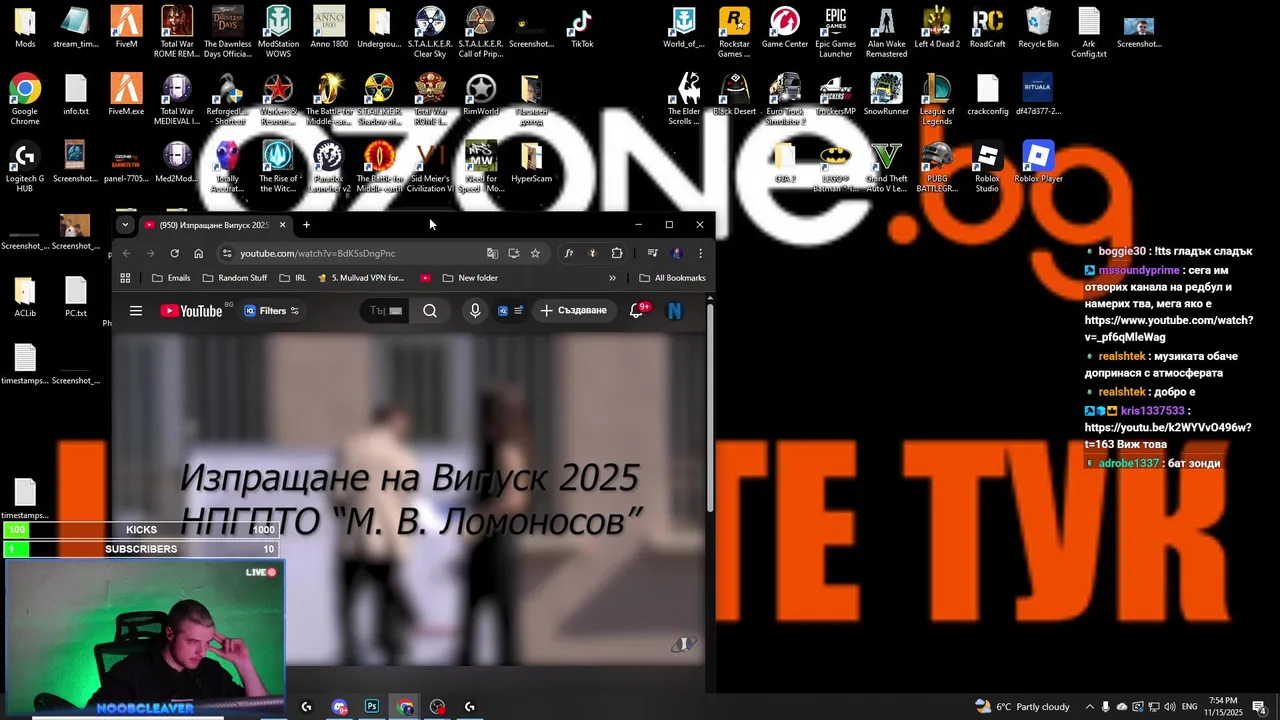Translate this page icon in address bar
This screenshot has height=720, width=1280.
click(x=492, y=253)
